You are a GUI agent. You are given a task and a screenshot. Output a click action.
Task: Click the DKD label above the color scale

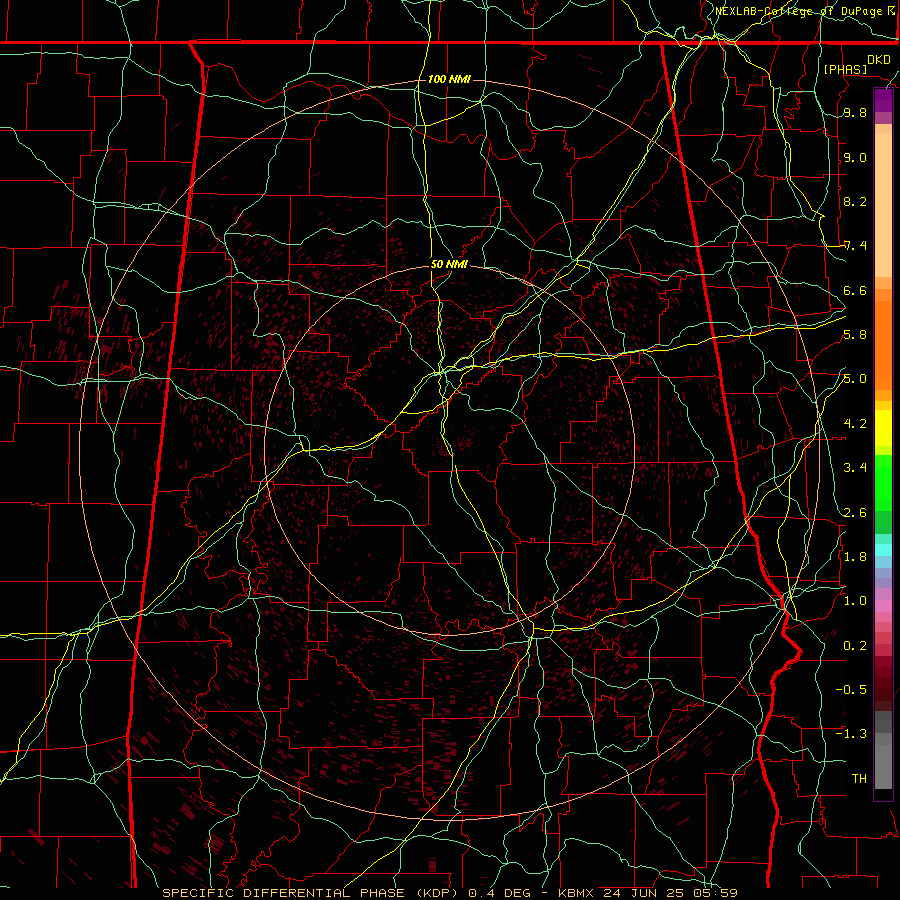pyautogui.click(x=878, y=60)
